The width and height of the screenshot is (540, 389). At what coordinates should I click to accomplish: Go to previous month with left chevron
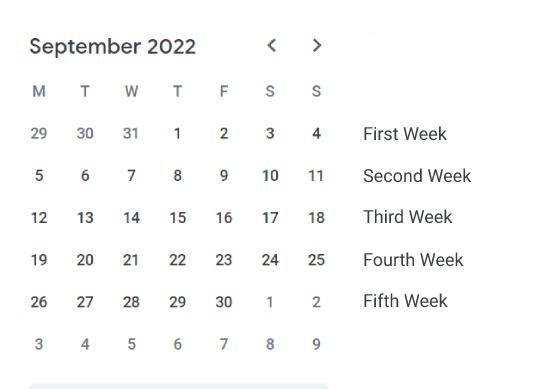click(272, 45)
